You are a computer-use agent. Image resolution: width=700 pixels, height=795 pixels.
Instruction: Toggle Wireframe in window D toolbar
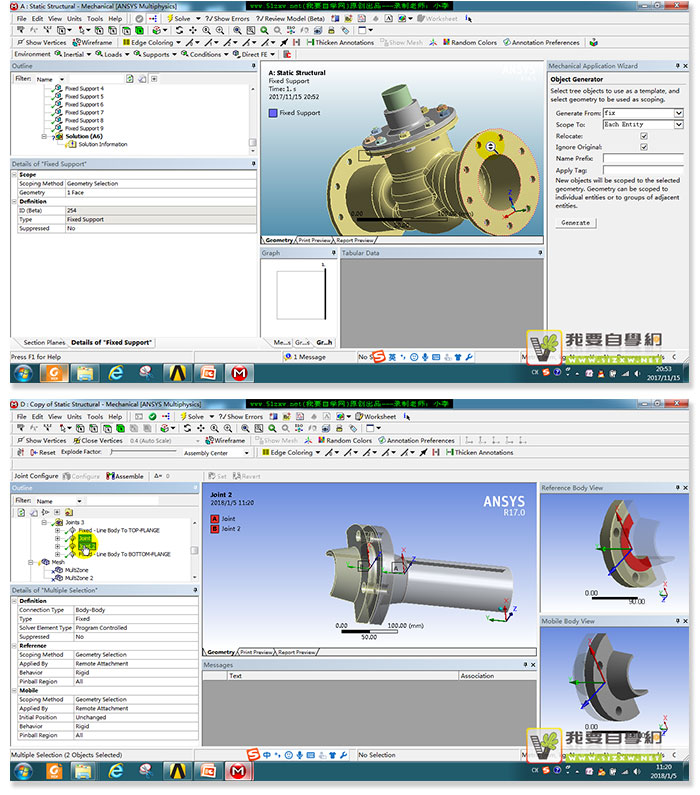(225, 441)
